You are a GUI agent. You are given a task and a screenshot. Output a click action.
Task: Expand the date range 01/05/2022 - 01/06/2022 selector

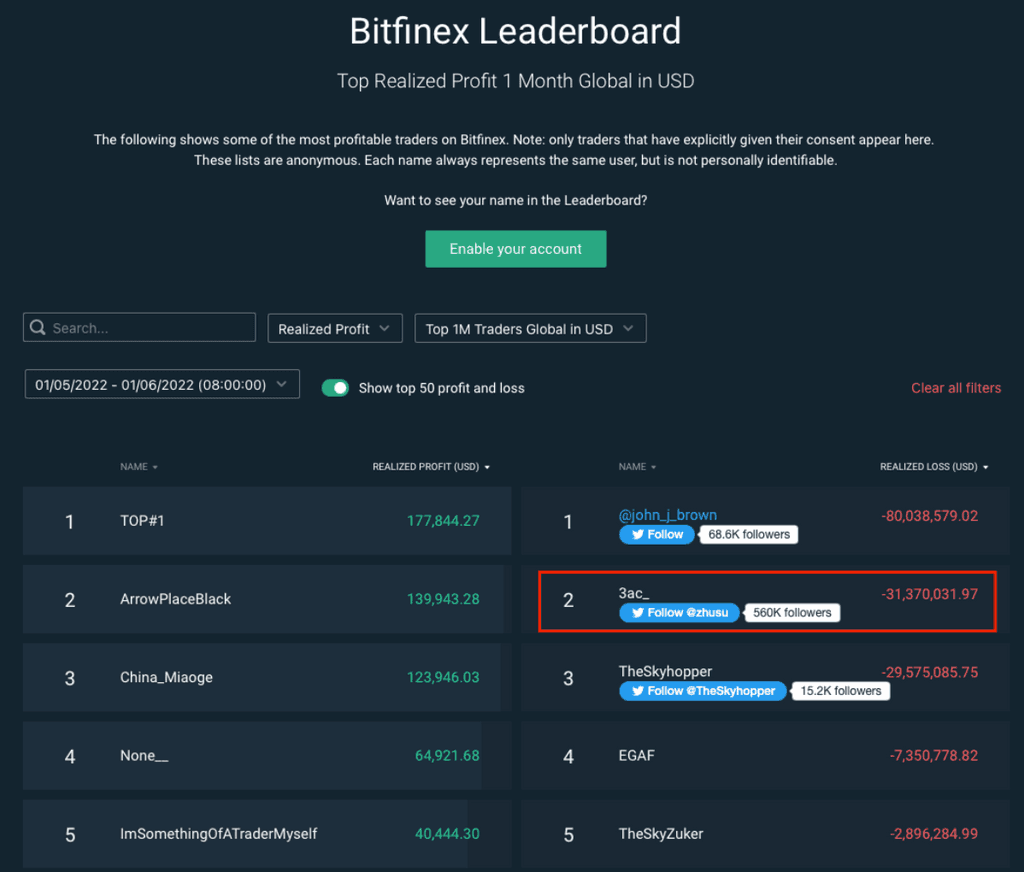click(x=162, y=385)
